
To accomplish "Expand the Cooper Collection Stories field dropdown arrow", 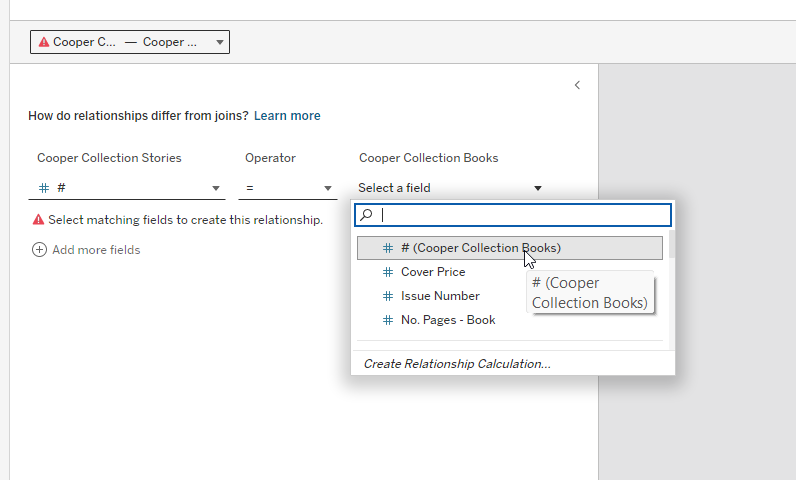I will tap(216, 188).
